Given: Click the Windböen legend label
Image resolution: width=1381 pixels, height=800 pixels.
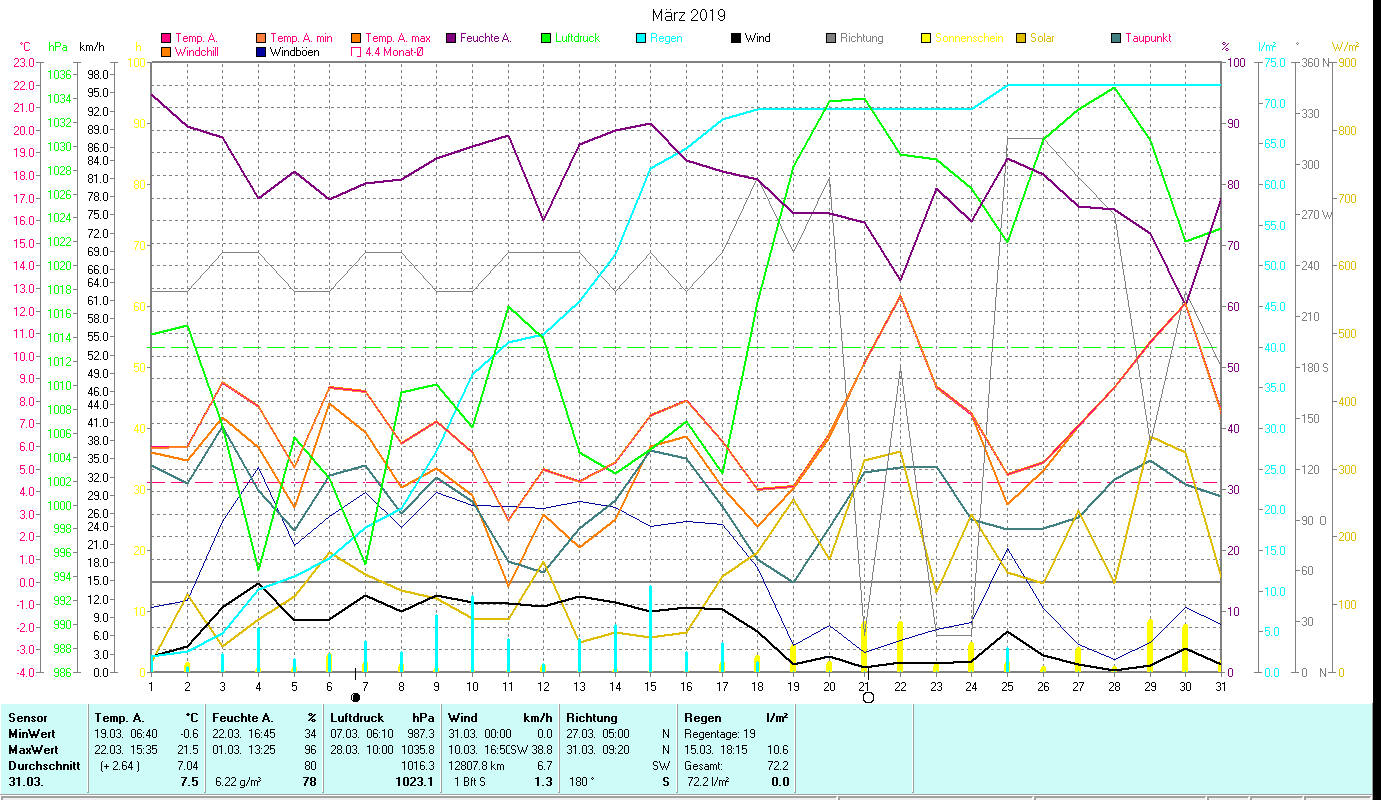Looking at the screenshot, I should (x=295, y=51).
